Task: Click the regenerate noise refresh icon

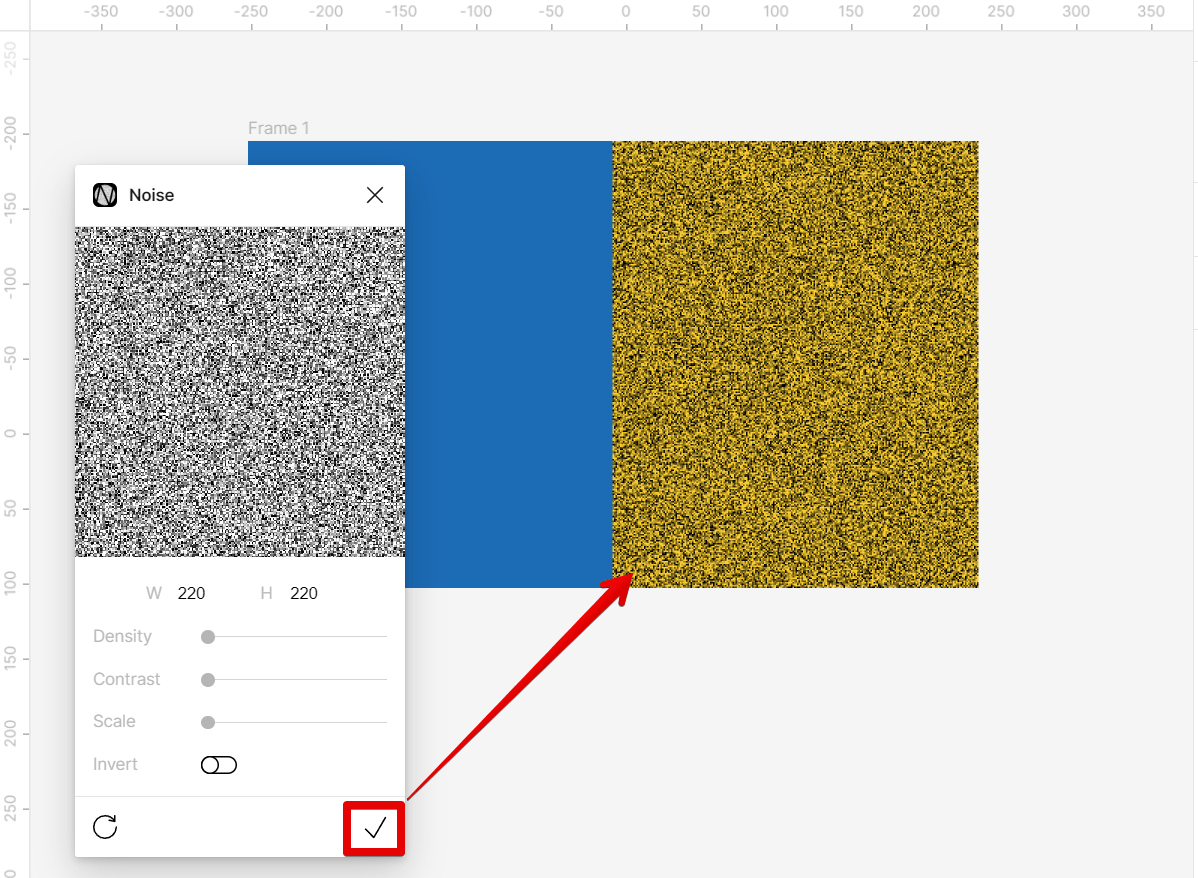Action: 105,827
